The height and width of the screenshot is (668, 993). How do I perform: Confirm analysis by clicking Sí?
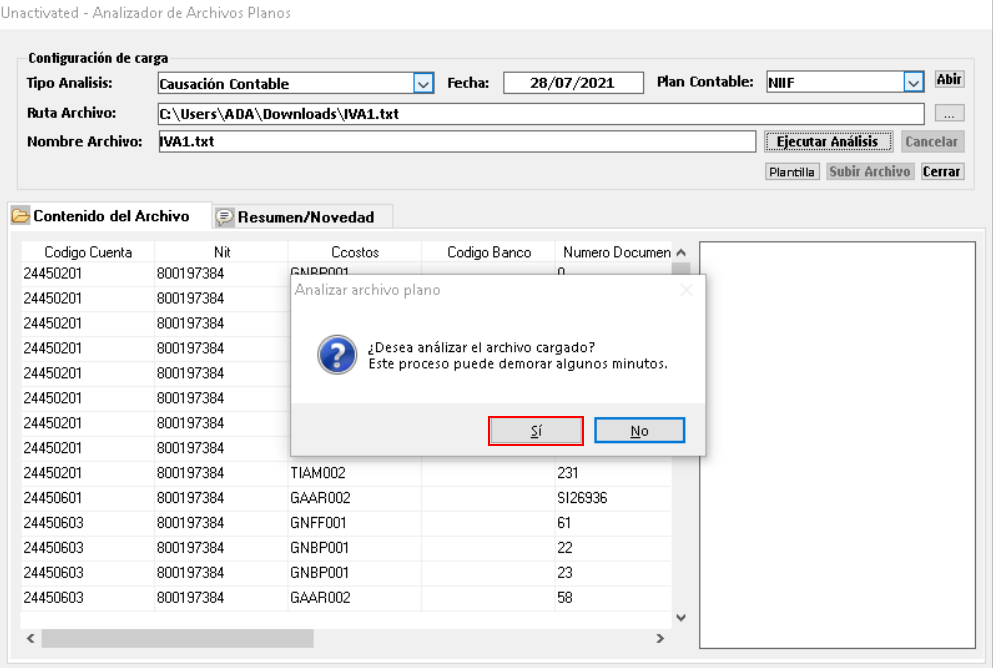(535, 431)
